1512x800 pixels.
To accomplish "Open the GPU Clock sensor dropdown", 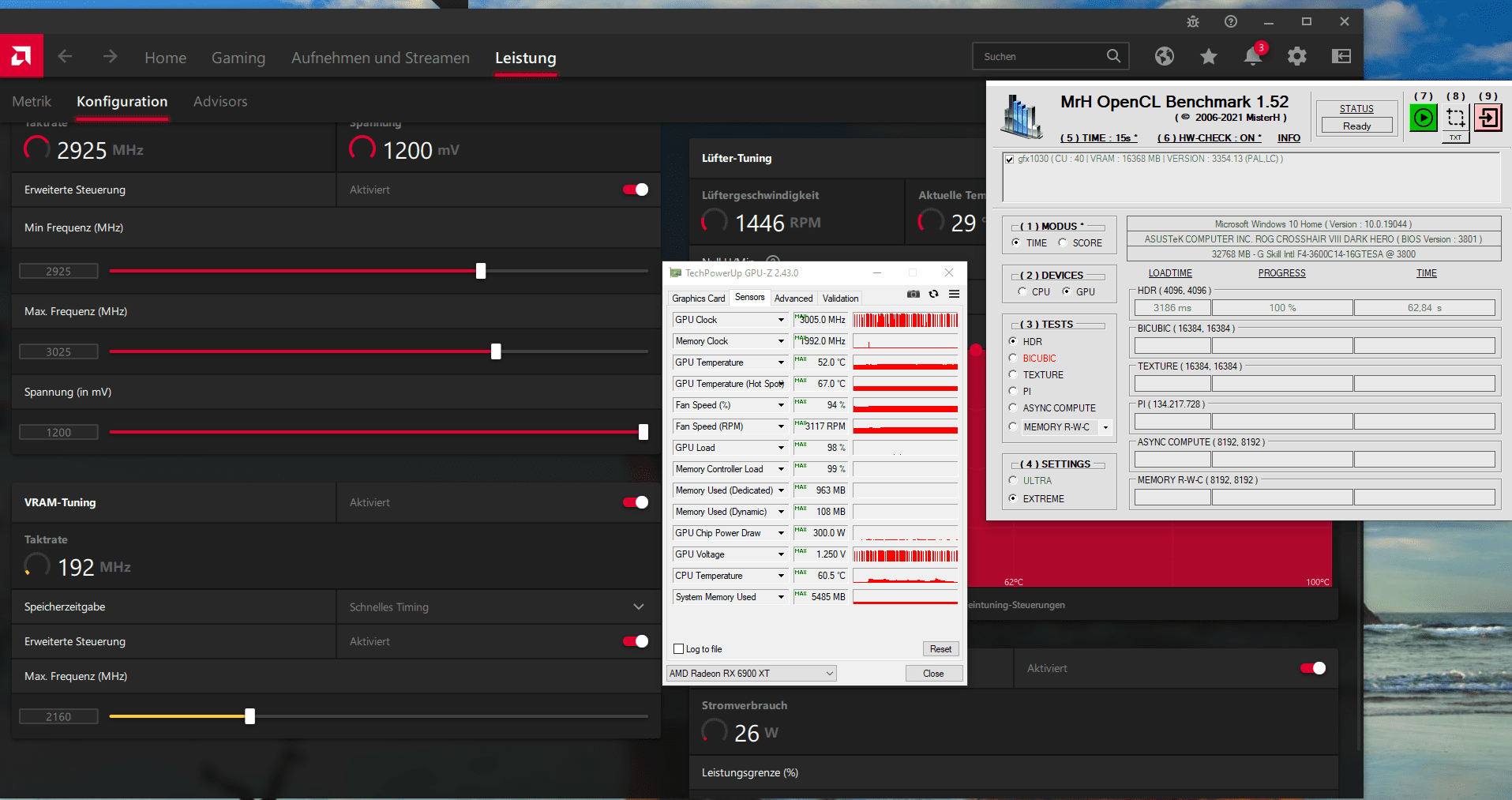I will point(781,320).
